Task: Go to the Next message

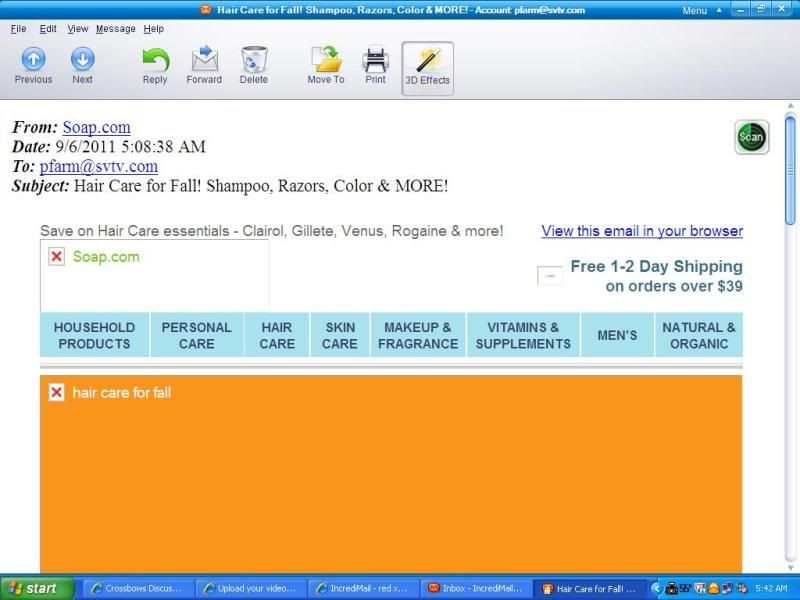Action: coord(82,66)
